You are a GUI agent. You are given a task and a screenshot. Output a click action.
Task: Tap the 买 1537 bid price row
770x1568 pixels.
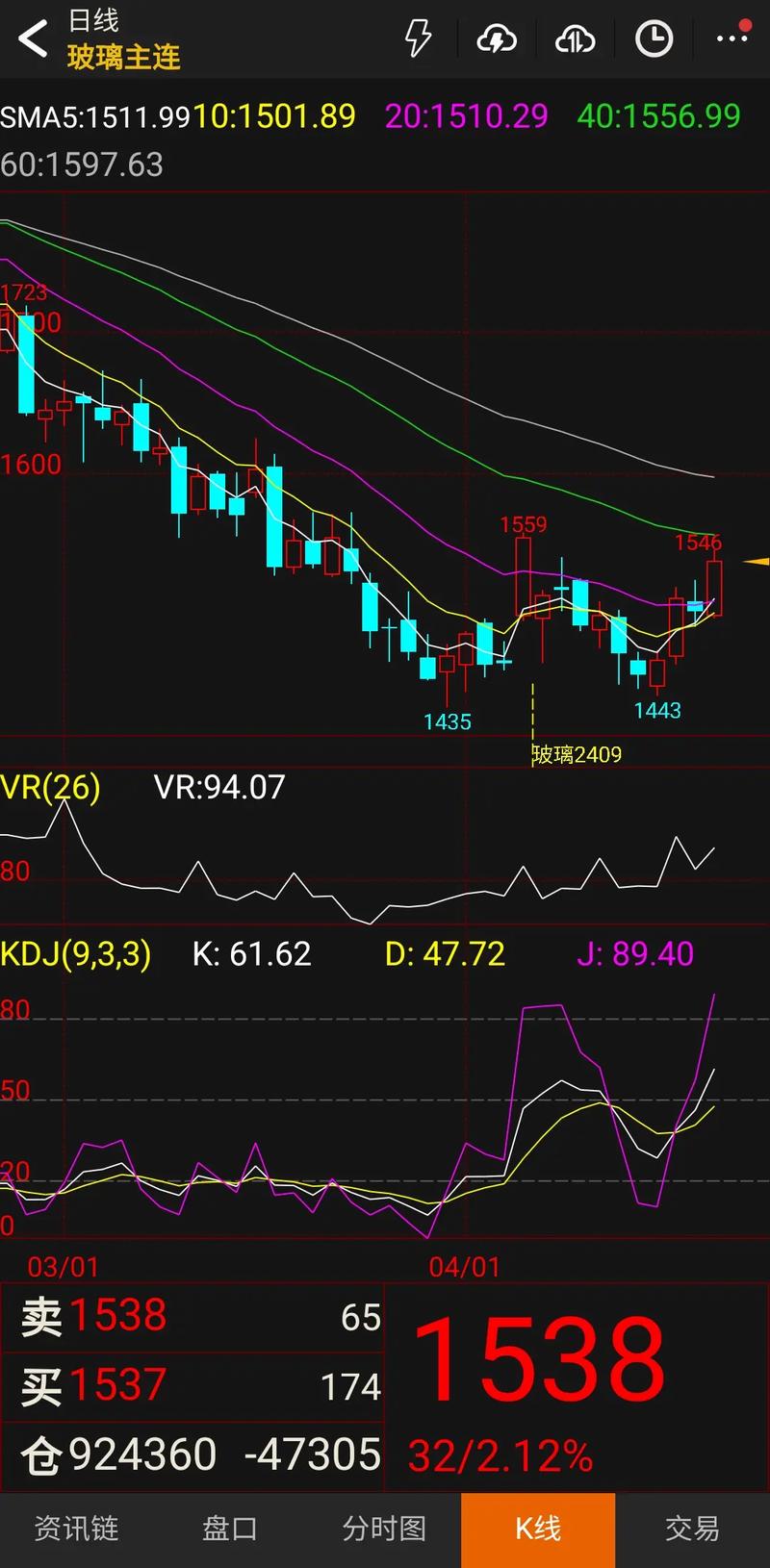click(x=192, y=1385)
